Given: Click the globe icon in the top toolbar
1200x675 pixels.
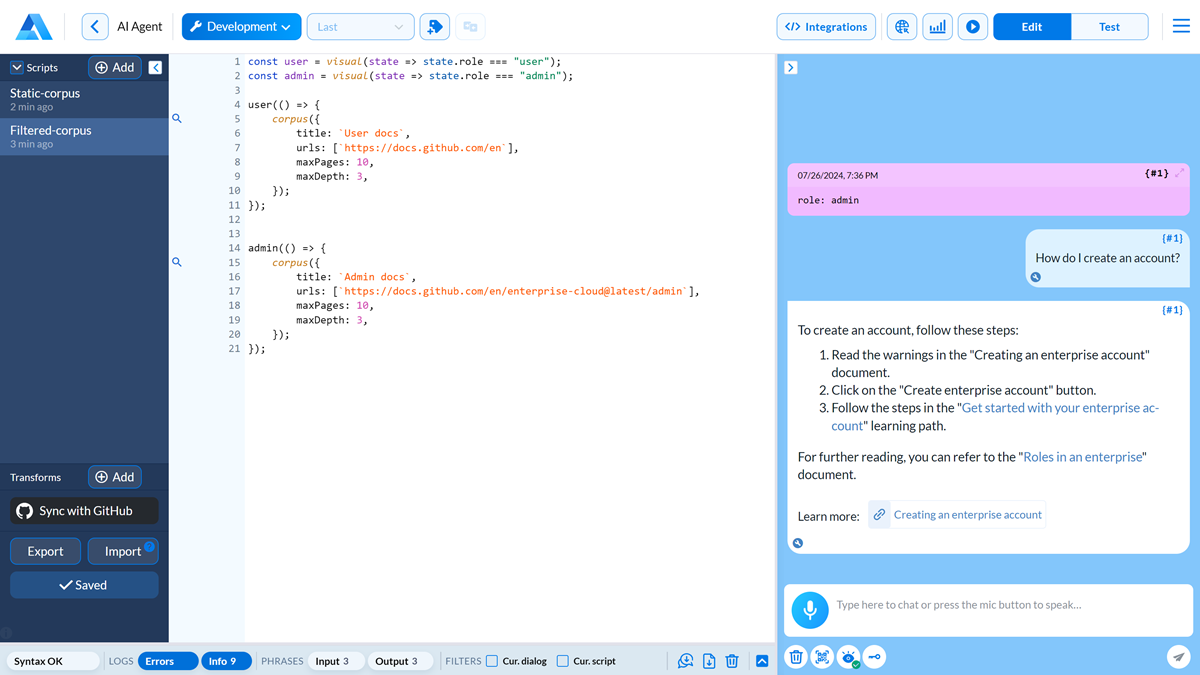Looking at the screenshot, I should pyautogui.click(x=902, y=27).
